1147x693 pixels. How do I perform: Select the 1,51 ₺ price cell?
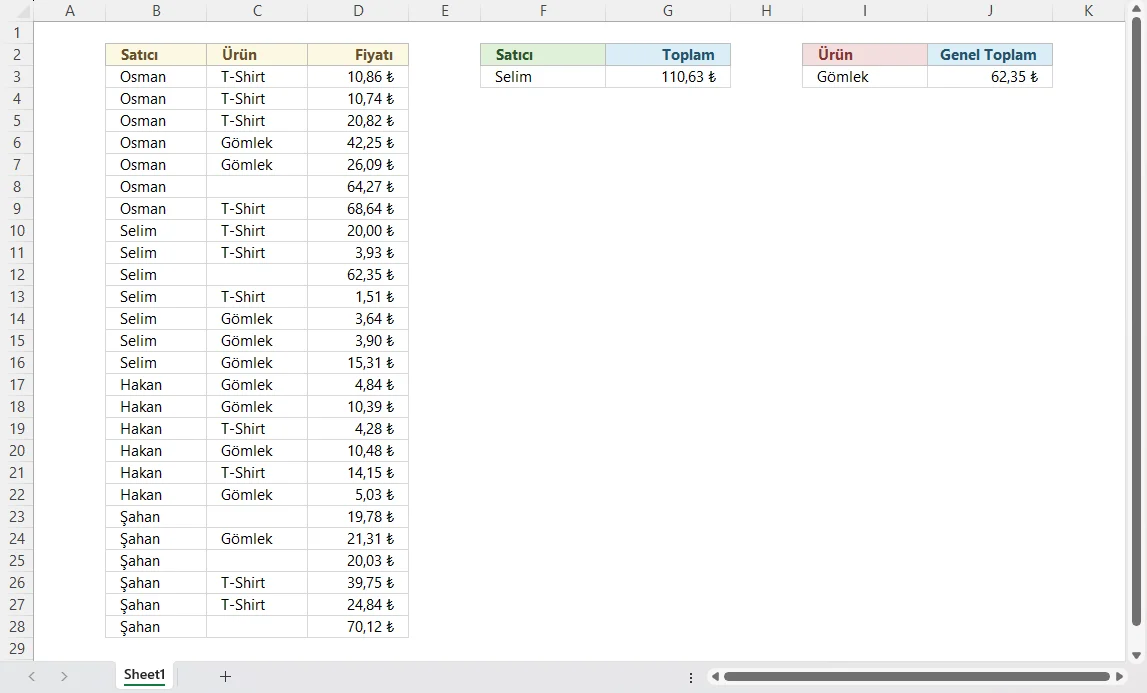pyautogui.click(x=358, y=296)
